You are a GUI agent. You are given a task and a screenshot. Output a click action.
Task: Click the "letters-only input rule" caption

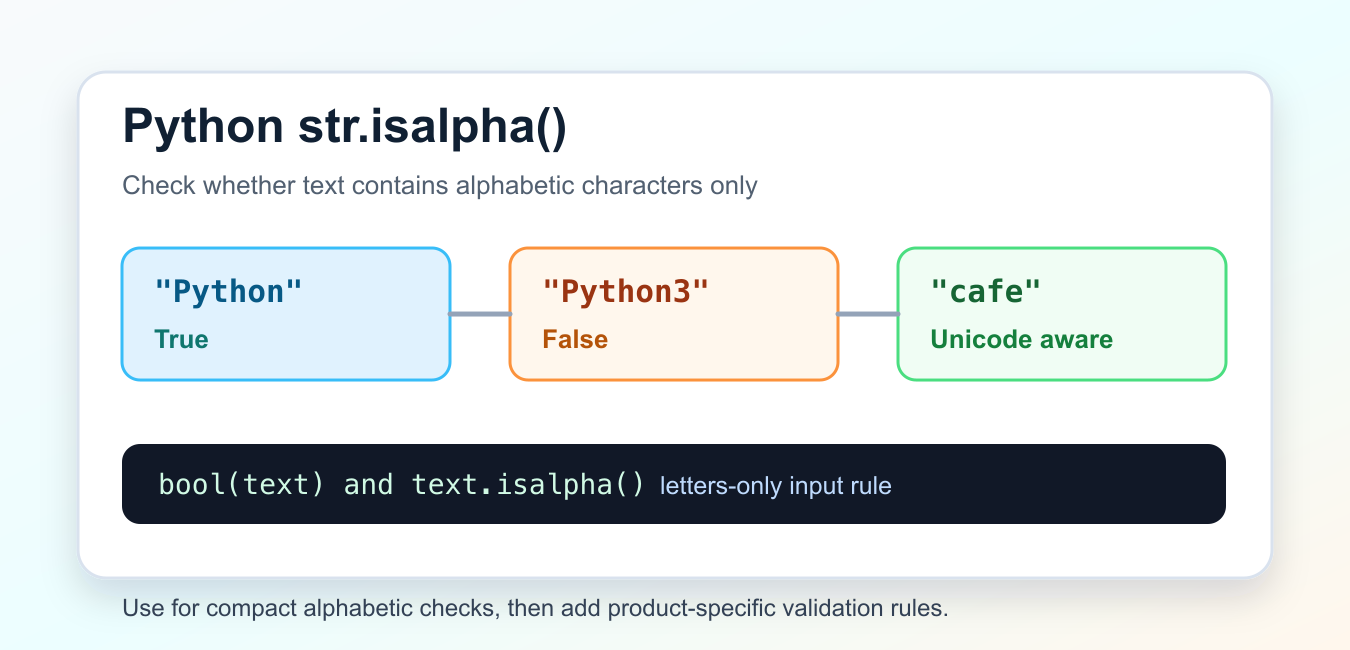coord(775,487)
